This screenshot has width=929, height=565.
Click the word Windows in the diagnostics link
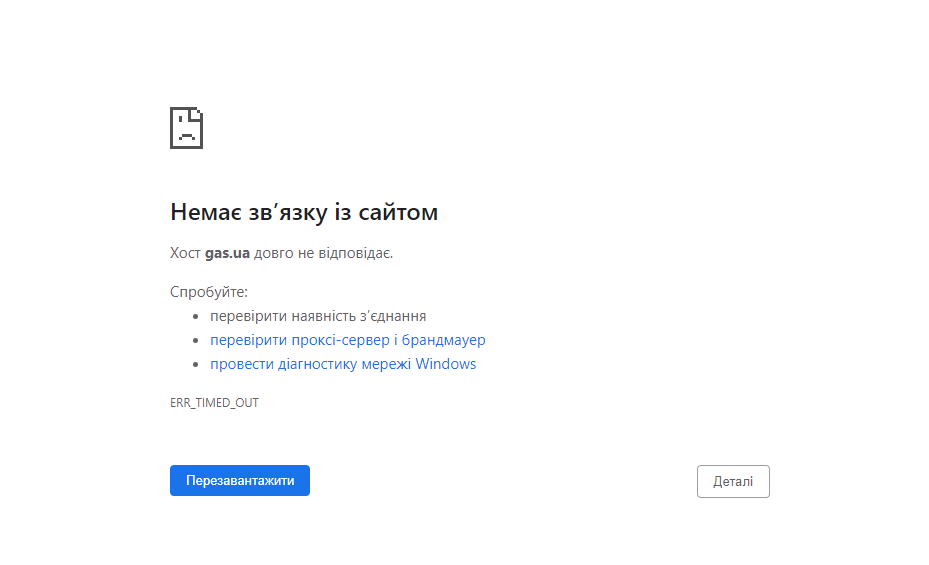(446, 364)
